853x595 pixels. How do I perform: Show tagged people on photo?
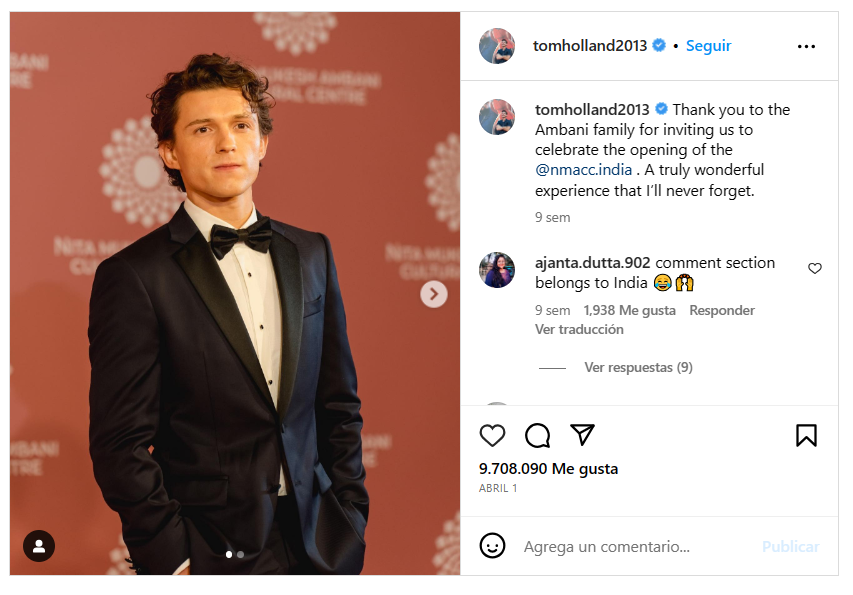39,546
